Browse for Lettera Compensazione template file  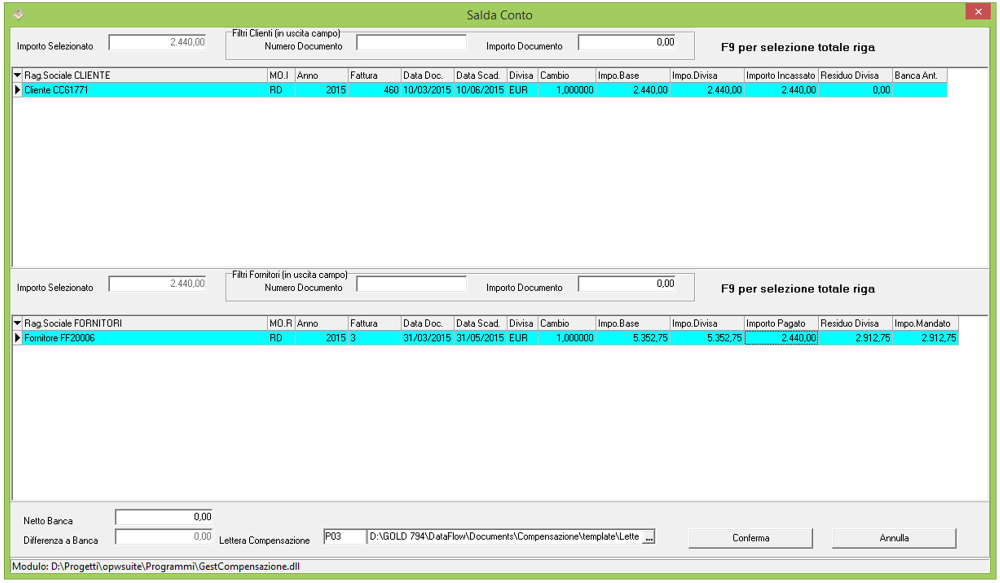pos(649,538)
